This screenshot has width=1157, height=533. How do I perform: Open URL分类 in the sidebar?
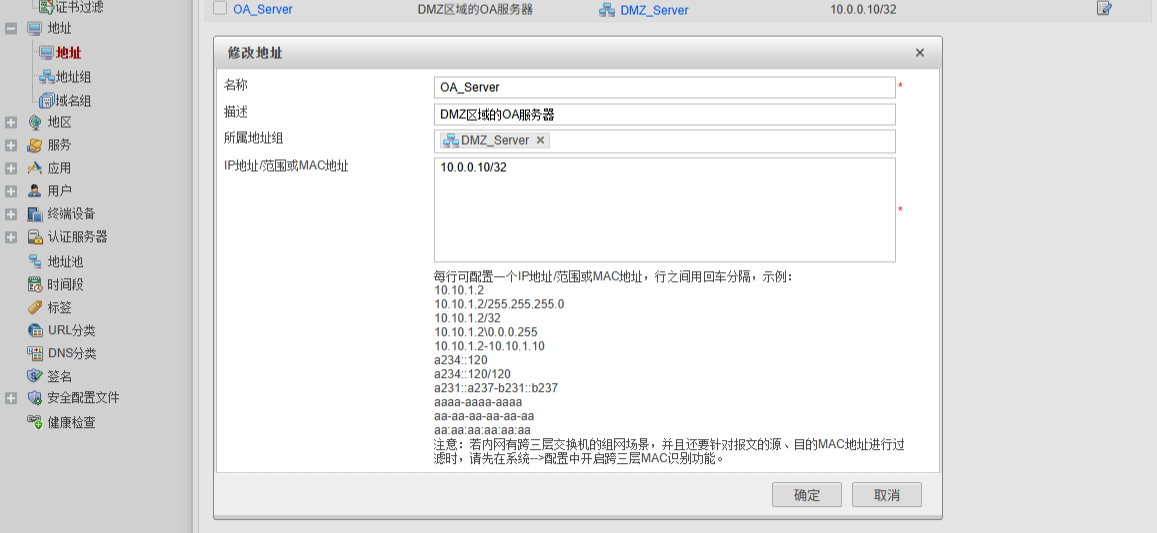tap(72, 331)
